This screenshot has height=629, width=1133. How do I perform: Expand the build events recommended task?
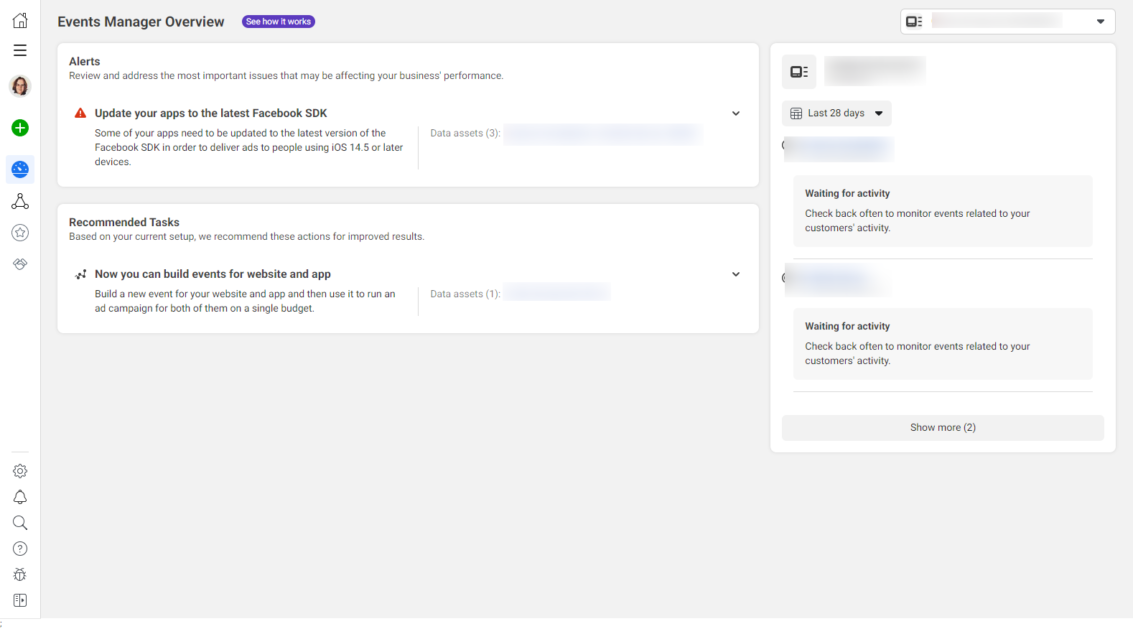click(x=736, y=275)
